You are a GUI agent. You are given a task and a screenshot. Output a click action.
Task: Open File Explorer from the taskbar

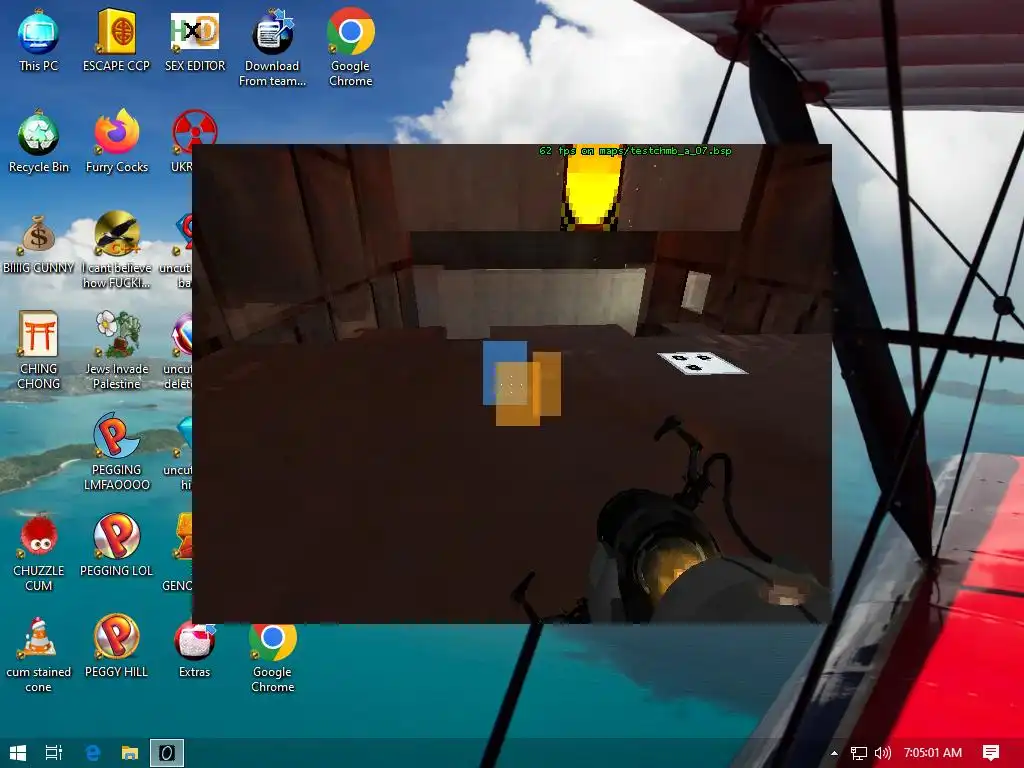click(x=130, y=753)
